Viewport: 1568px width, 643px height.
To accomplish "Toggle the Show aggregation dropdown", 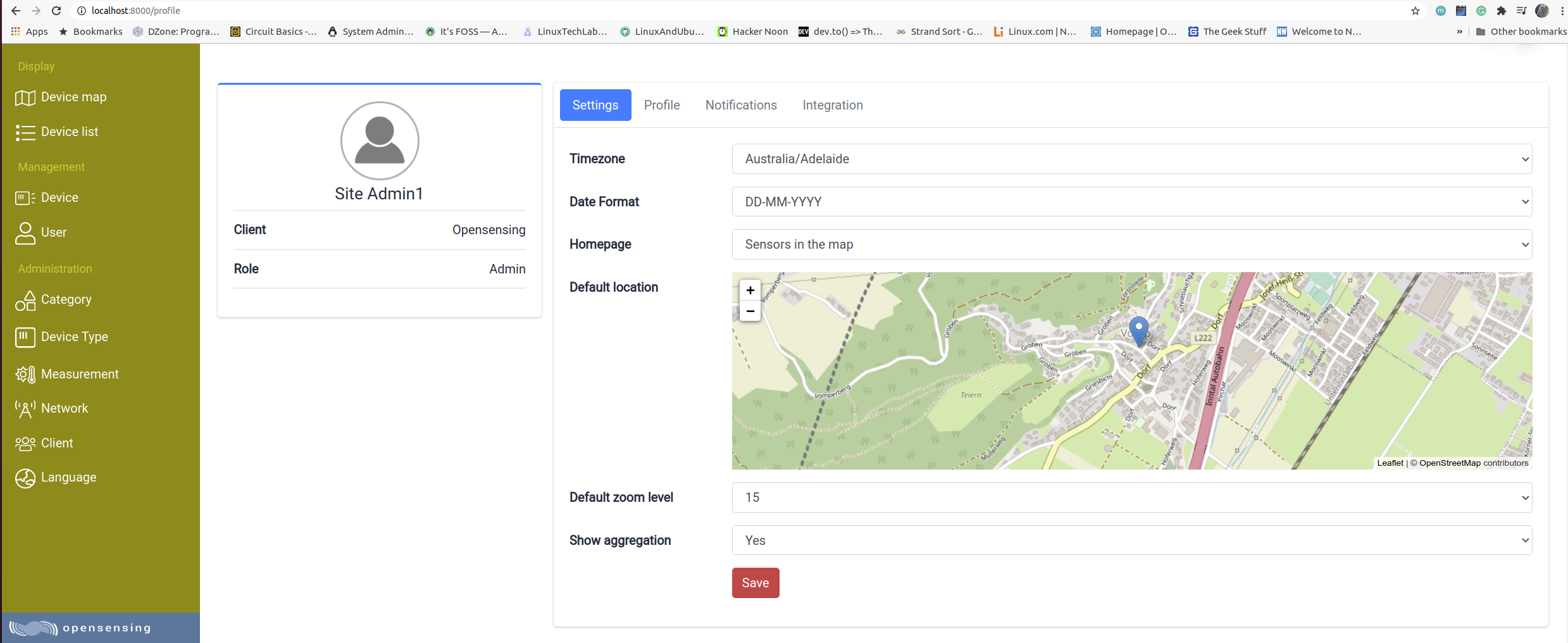I will 1131,540.
